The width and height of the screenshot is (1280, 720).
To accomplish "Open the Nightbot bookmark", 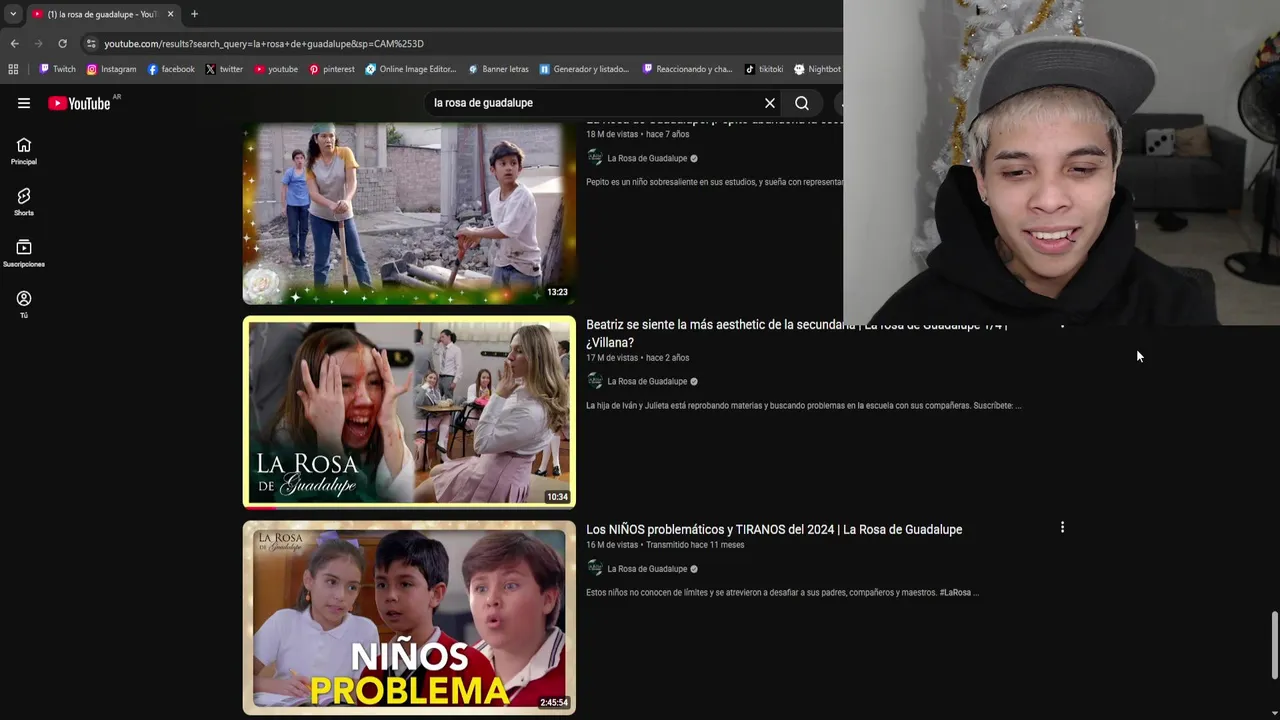I will coord(817,69).
